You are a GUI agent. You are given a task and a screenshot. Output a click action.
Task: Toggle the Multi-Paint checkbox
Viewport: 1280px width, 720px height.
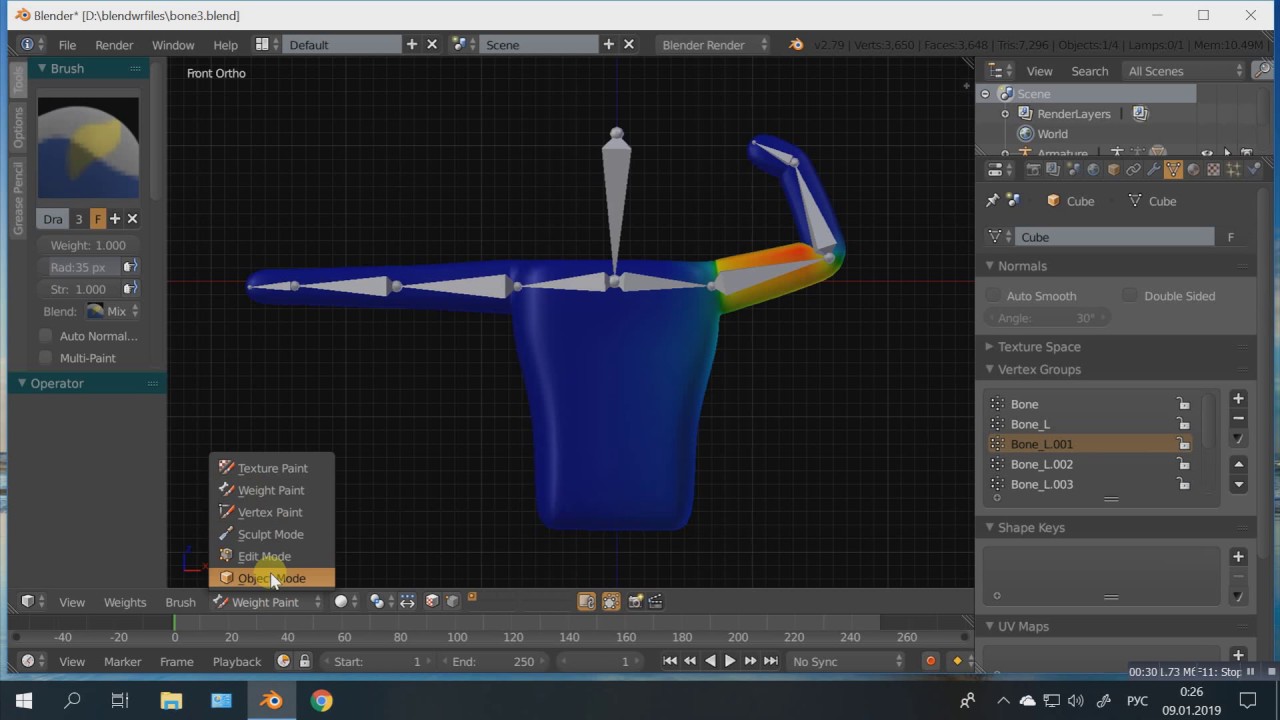[46, 358]
